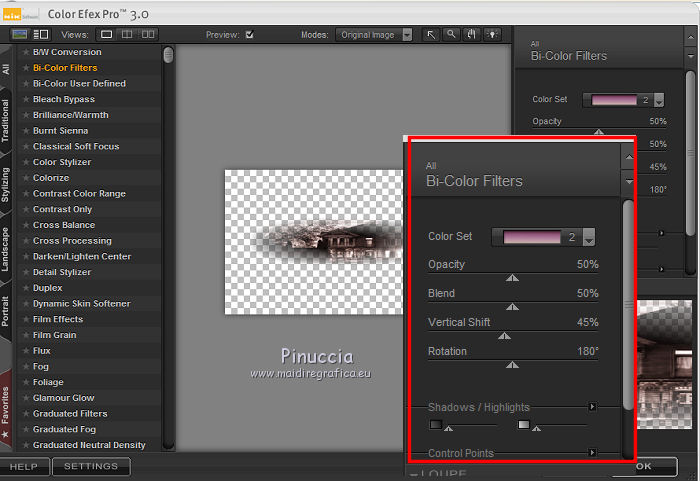Viewport: 700px width, 481px height.
Task: Toggle favorite star beside Film Grain
Action: pyautogui.click(x=26, y=335)
